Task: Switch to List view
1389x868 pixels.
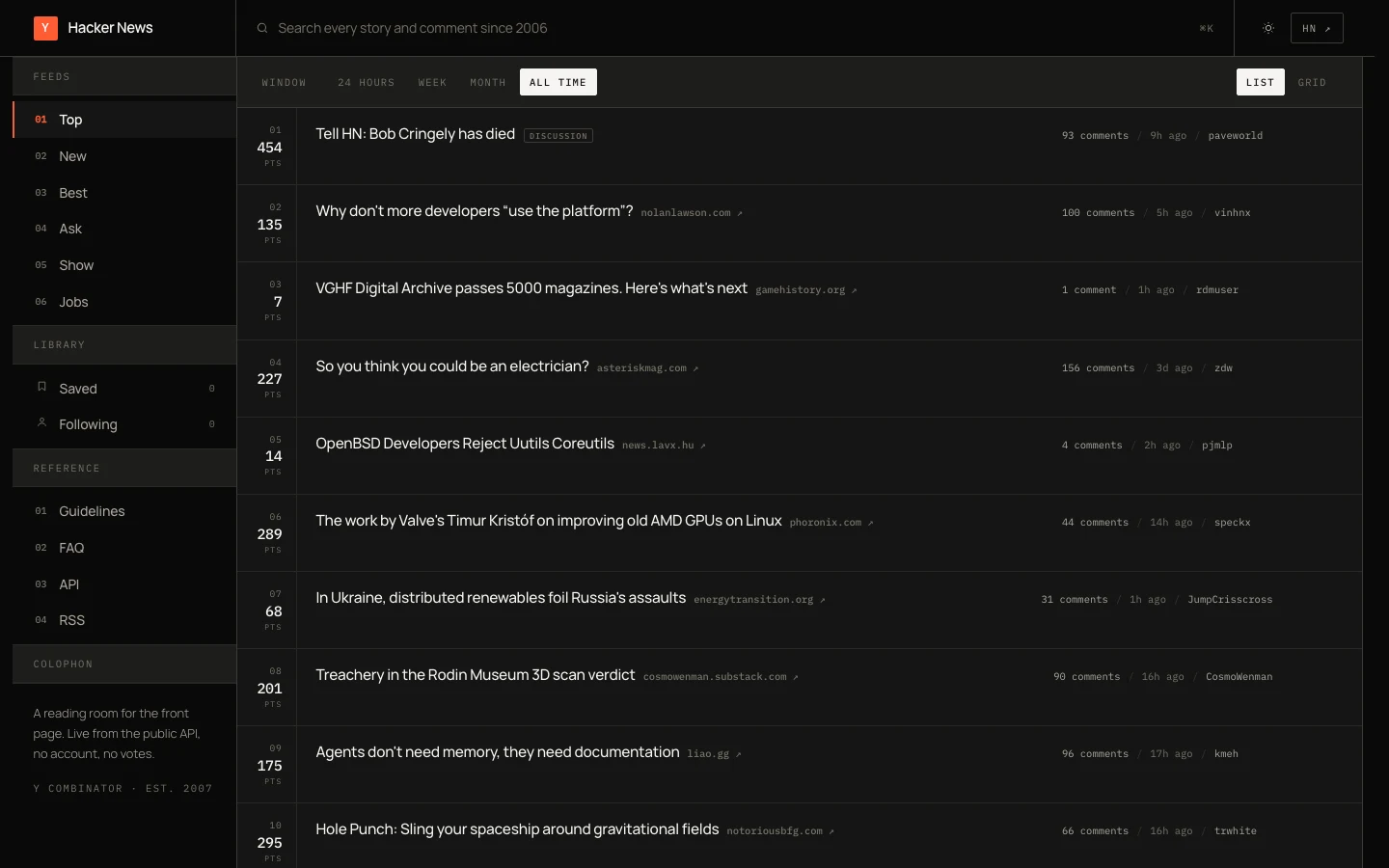Action: click(1261, 82)
